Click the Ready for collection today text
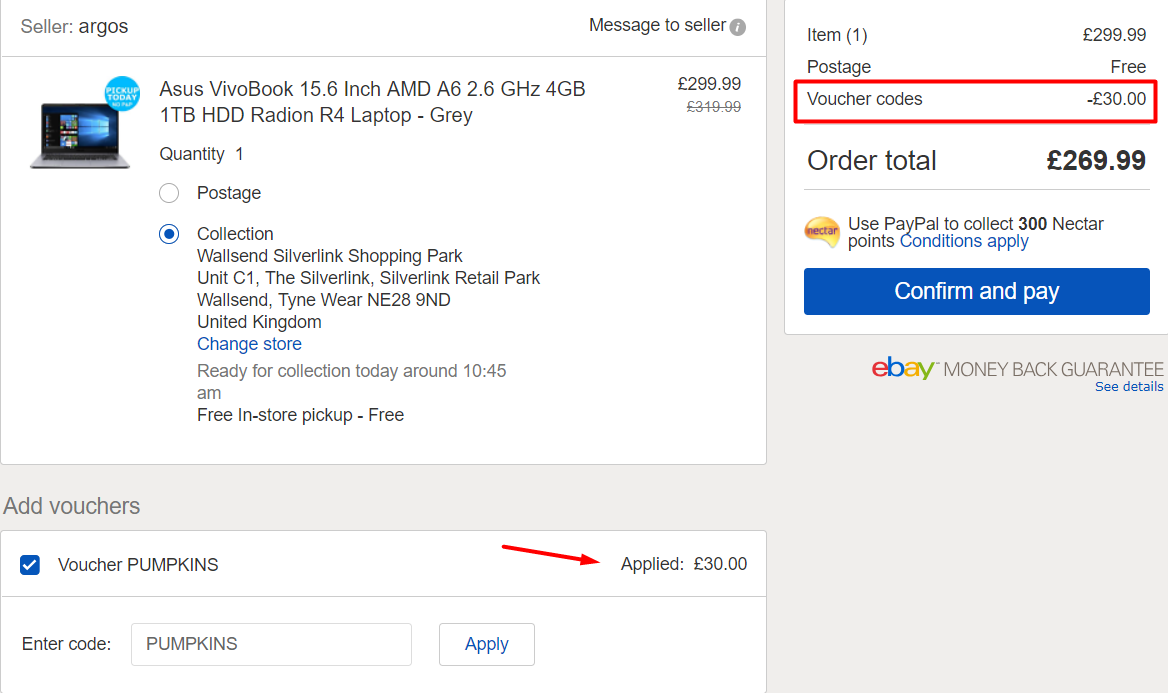Image resolution: width=1168 pixels, height=693 pixels. [352, 382]
